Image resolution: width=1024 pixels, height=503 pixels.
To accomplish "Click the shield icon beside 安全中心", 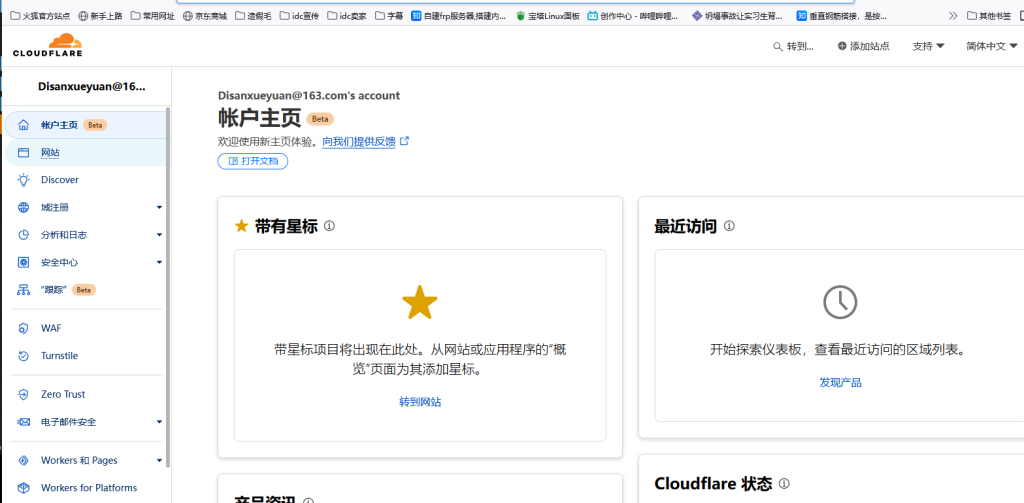I will (24, 262).
